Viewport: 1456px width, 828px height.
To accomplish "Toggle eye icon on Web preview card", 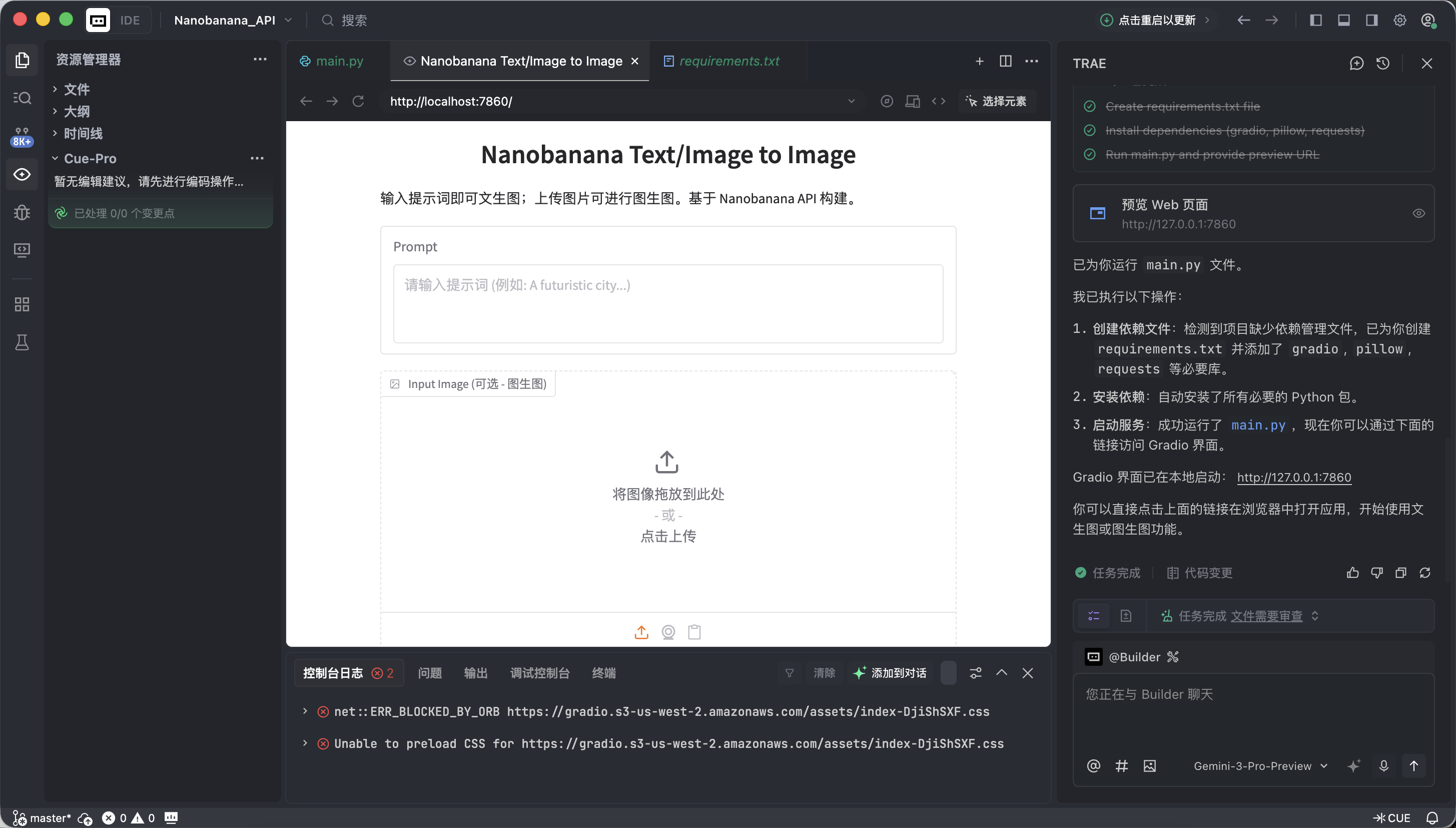I will click(x=1418, y=213).
